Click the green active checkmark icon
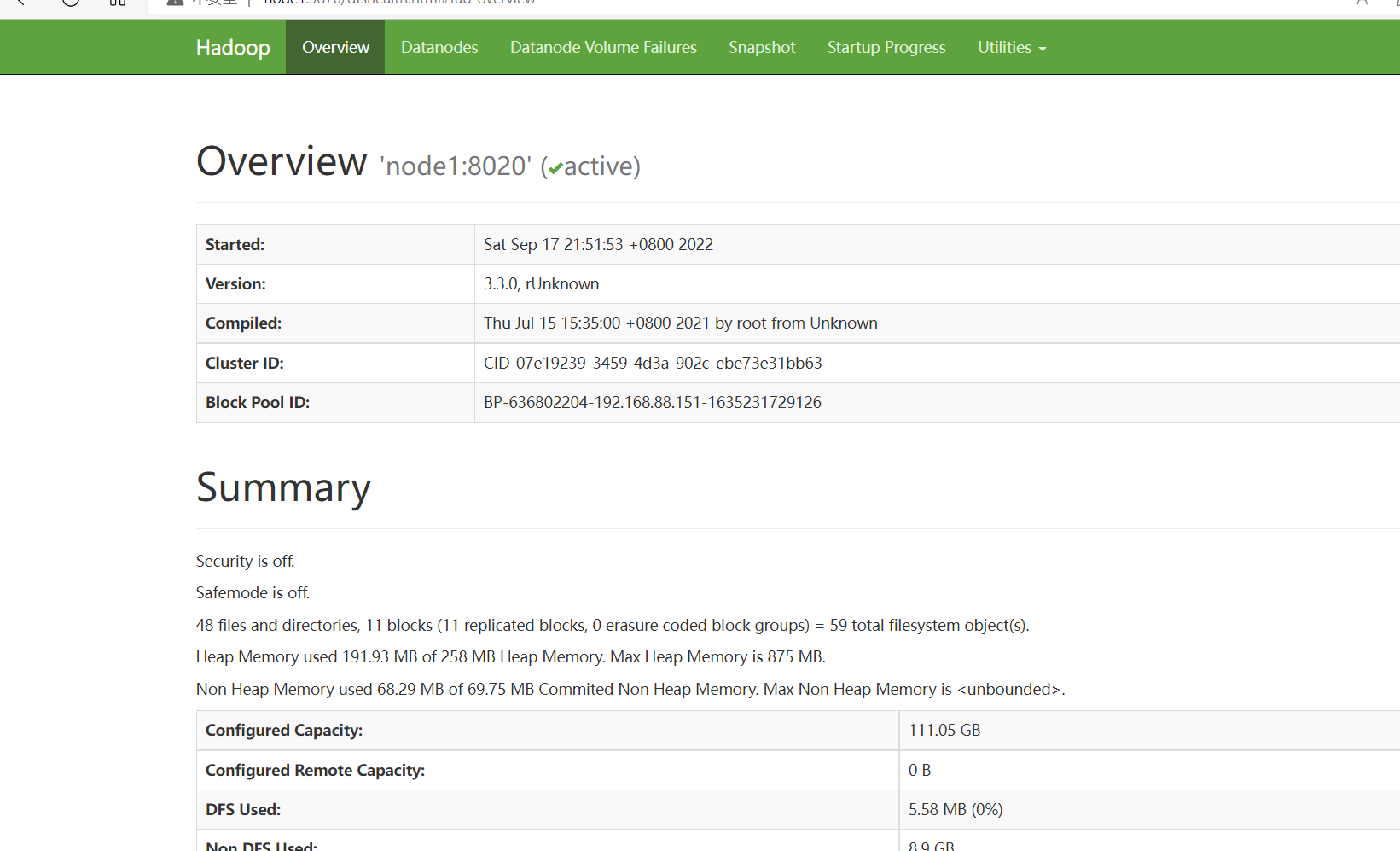 tap(555, 168)
